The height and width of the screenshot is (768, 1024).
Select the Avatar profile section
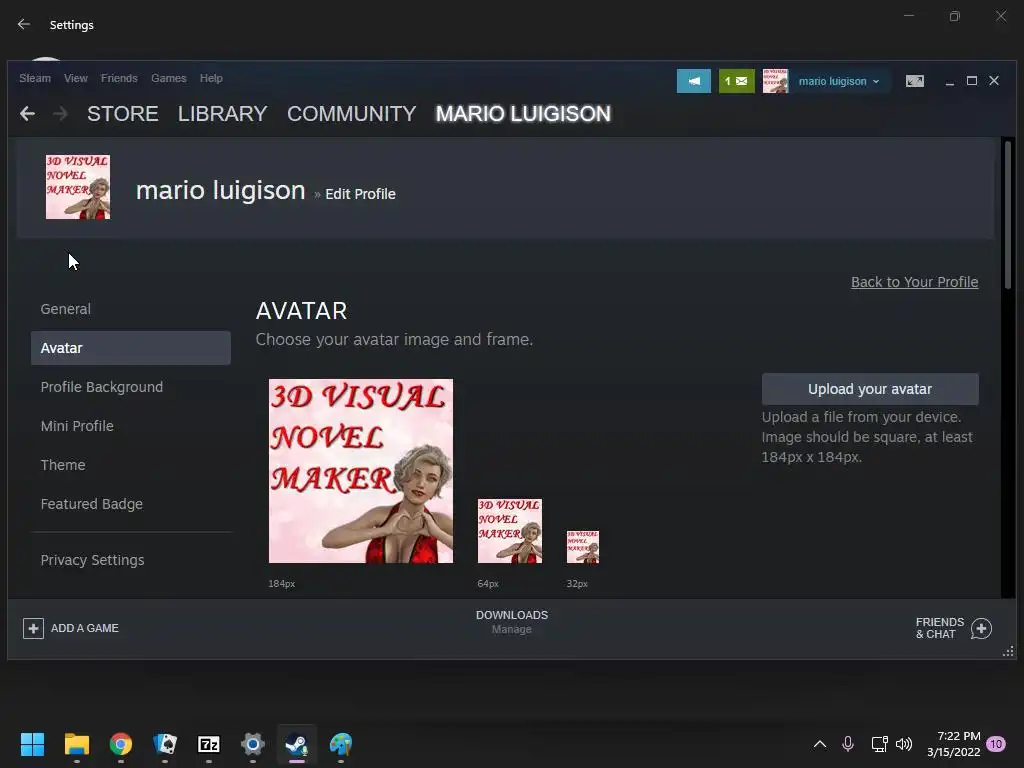click(x=131, y=347)
